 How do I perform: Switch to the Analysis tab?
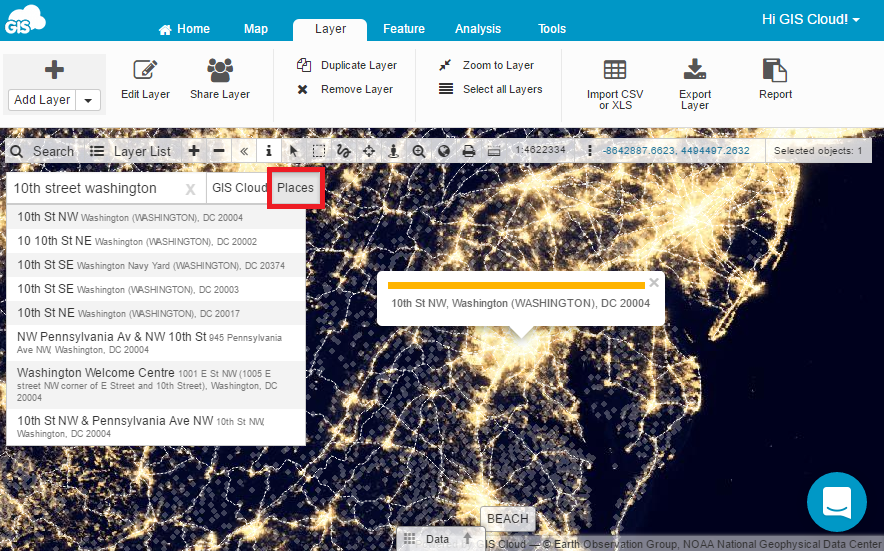tap(477, 29)
